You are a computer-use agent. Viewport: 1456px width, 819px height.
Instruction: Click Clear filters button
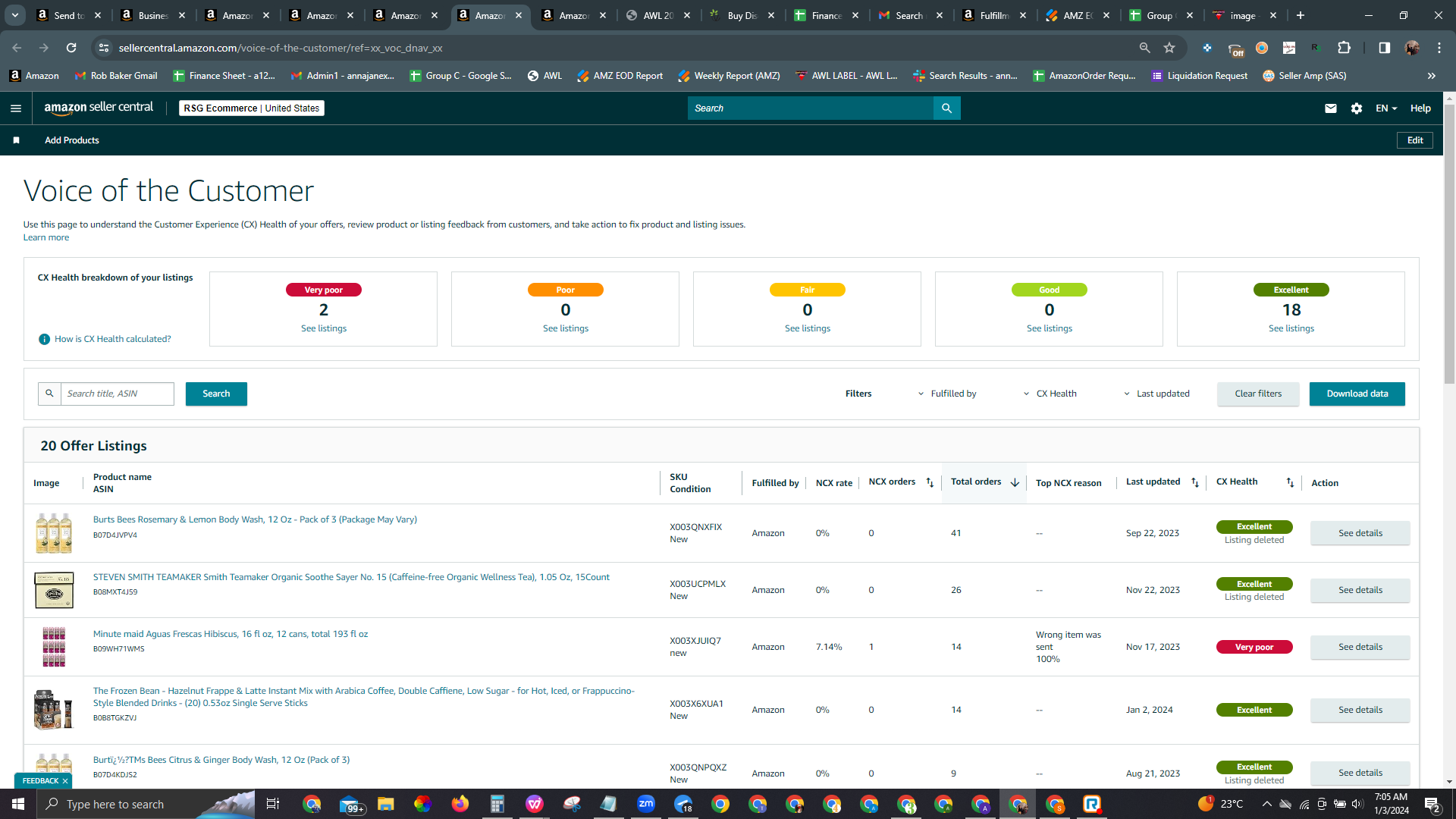(x=1258, y=394)
